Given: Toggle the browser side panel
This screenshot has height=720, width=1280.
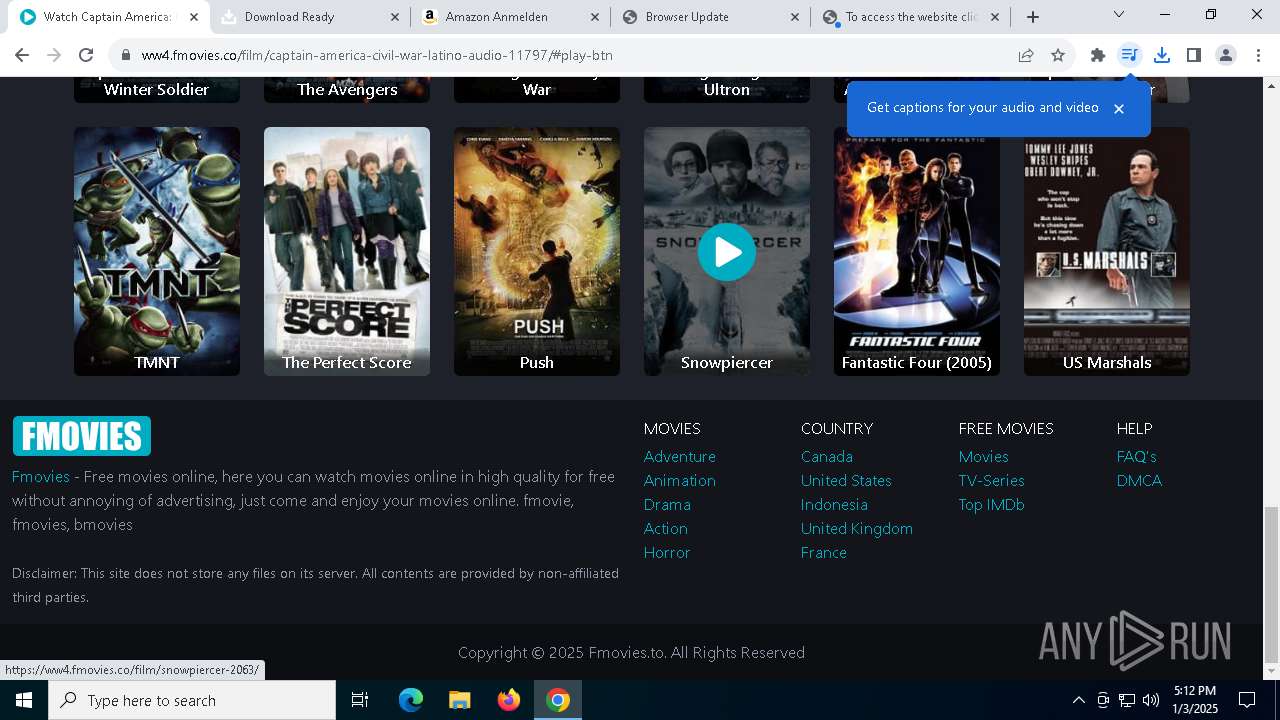Looking at the screenshot, I should tap(1194, 55).
